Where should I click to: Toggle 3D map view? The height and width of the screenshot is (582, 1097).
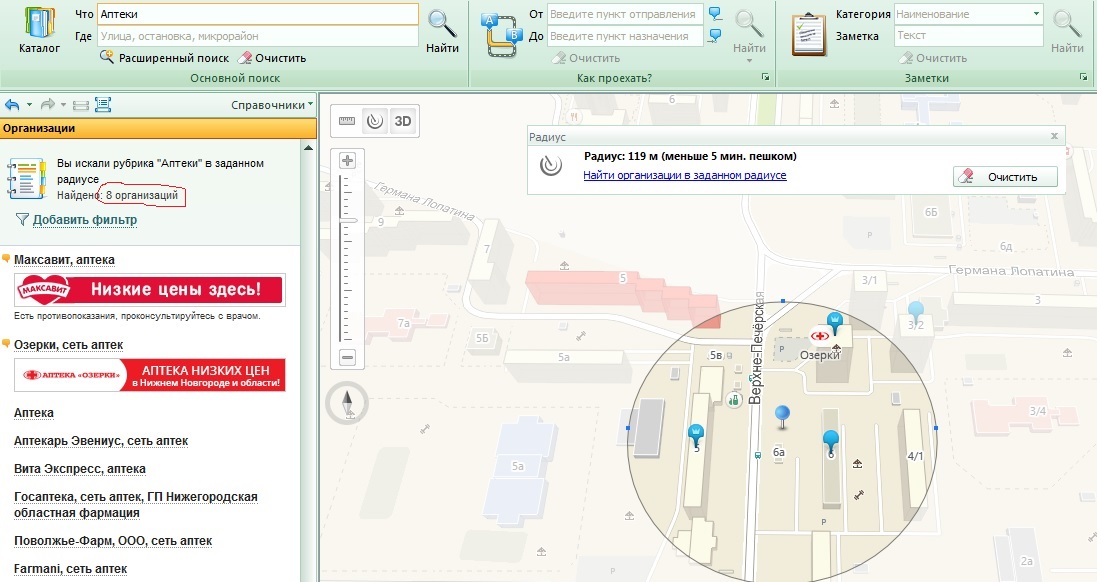point(403,121)
